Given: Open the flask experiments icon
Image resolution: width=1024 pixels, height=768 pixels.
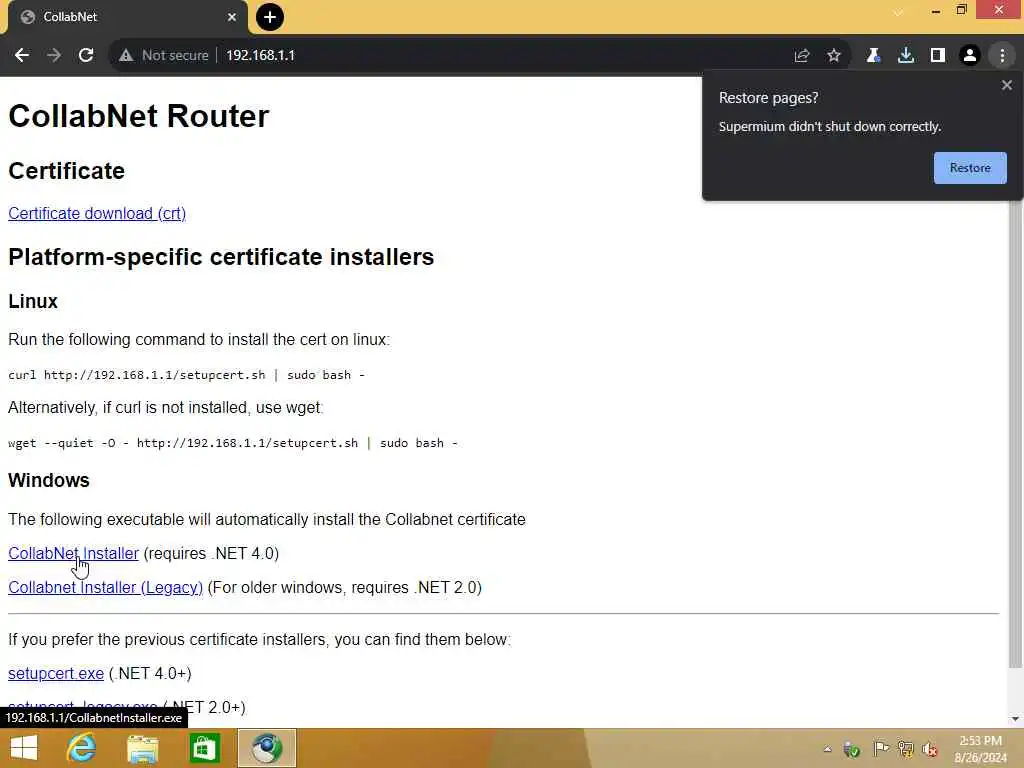Looking at the screenshot, I should [873, 56].
